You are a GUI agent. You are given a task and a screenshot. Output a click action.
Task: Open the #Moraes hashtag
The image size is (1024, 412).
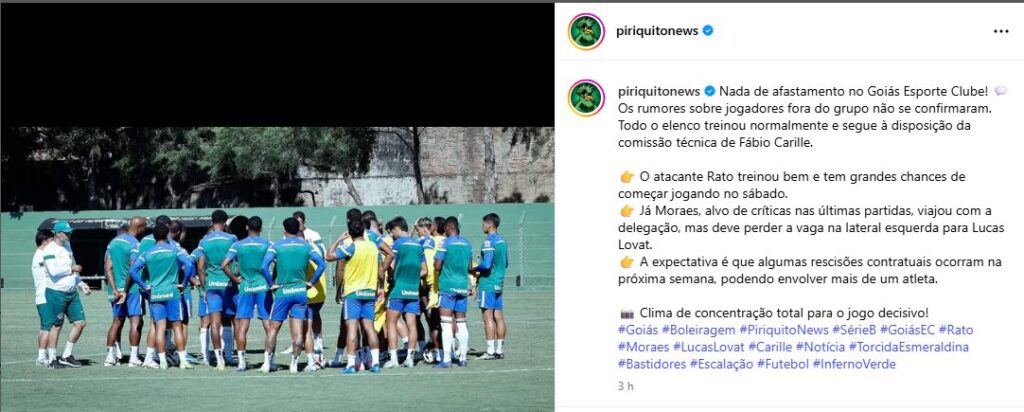click(x=643, y=347)
